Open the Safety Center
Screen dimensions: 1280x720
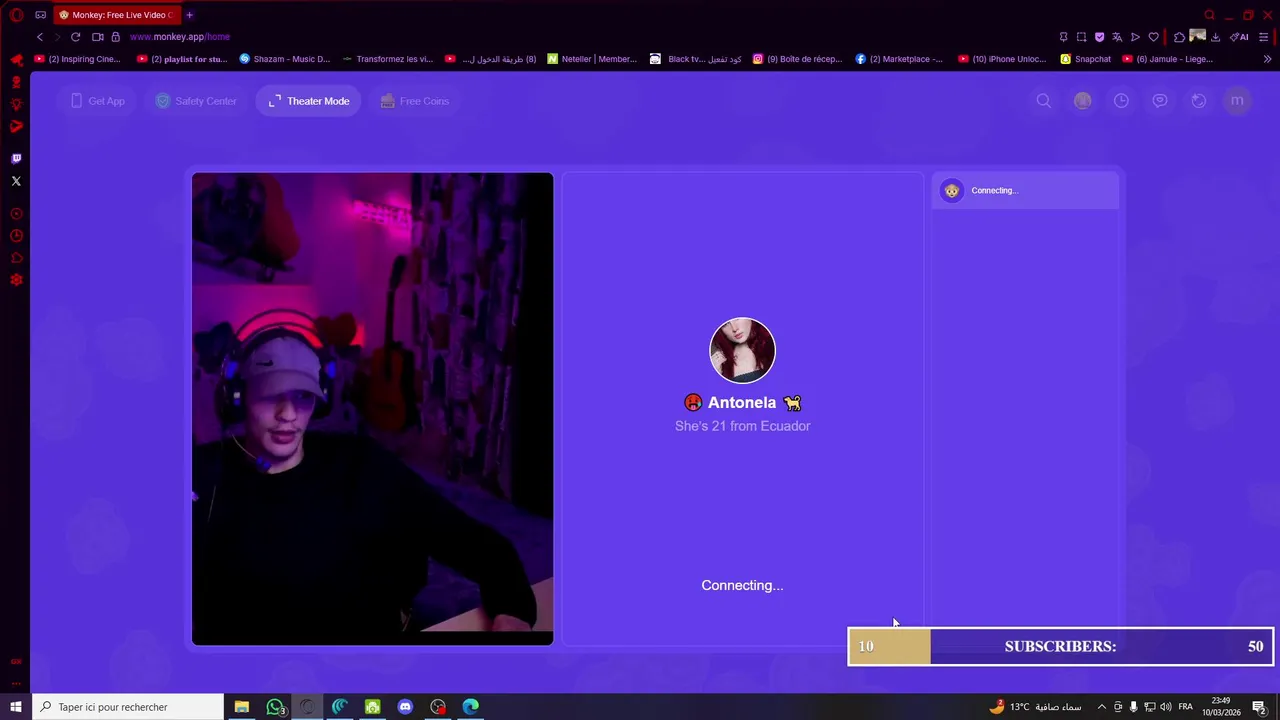click(x=196, y=101)
